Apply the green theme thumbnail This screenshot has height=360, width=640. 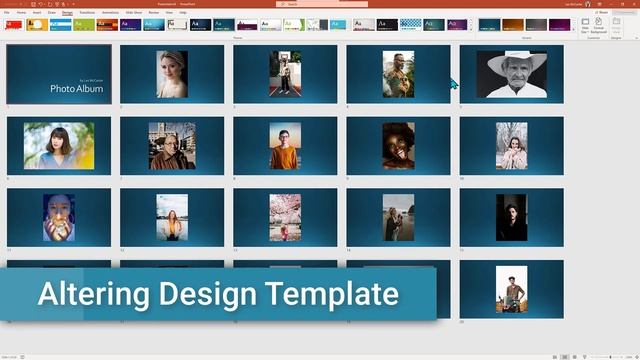(84, 25)
